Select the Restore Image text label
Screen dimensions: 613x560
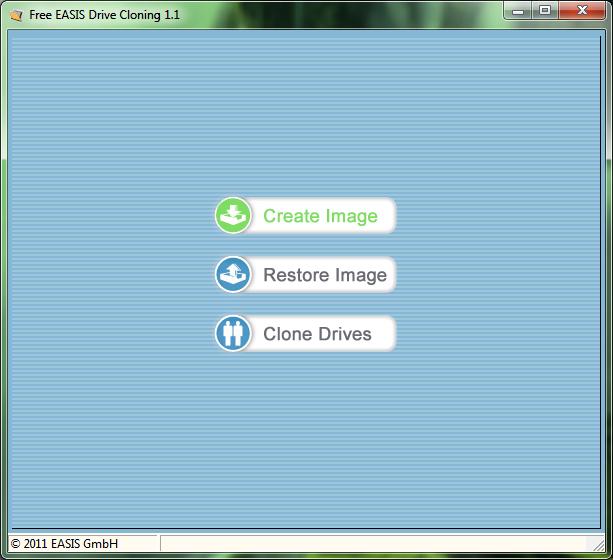pos(325,275)
